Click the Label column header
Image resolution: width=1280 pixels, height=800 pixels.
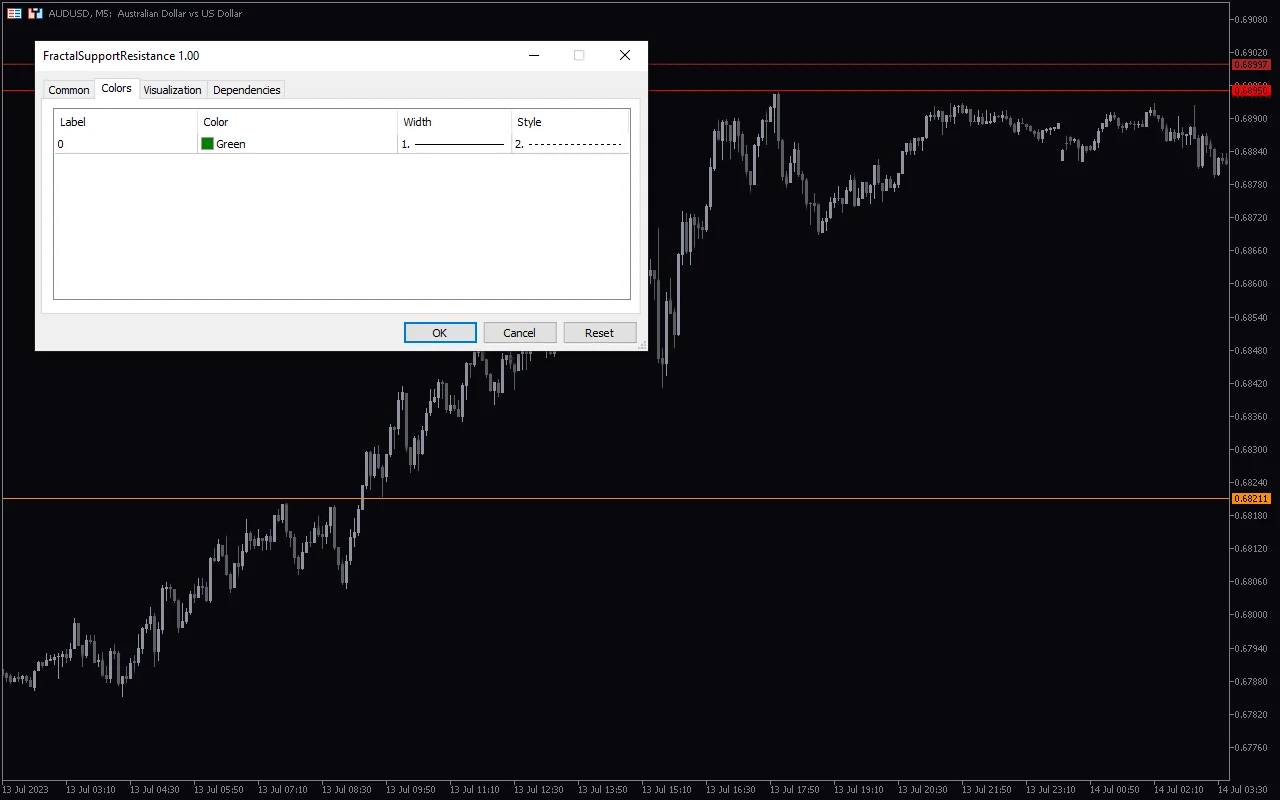(72, 121)
